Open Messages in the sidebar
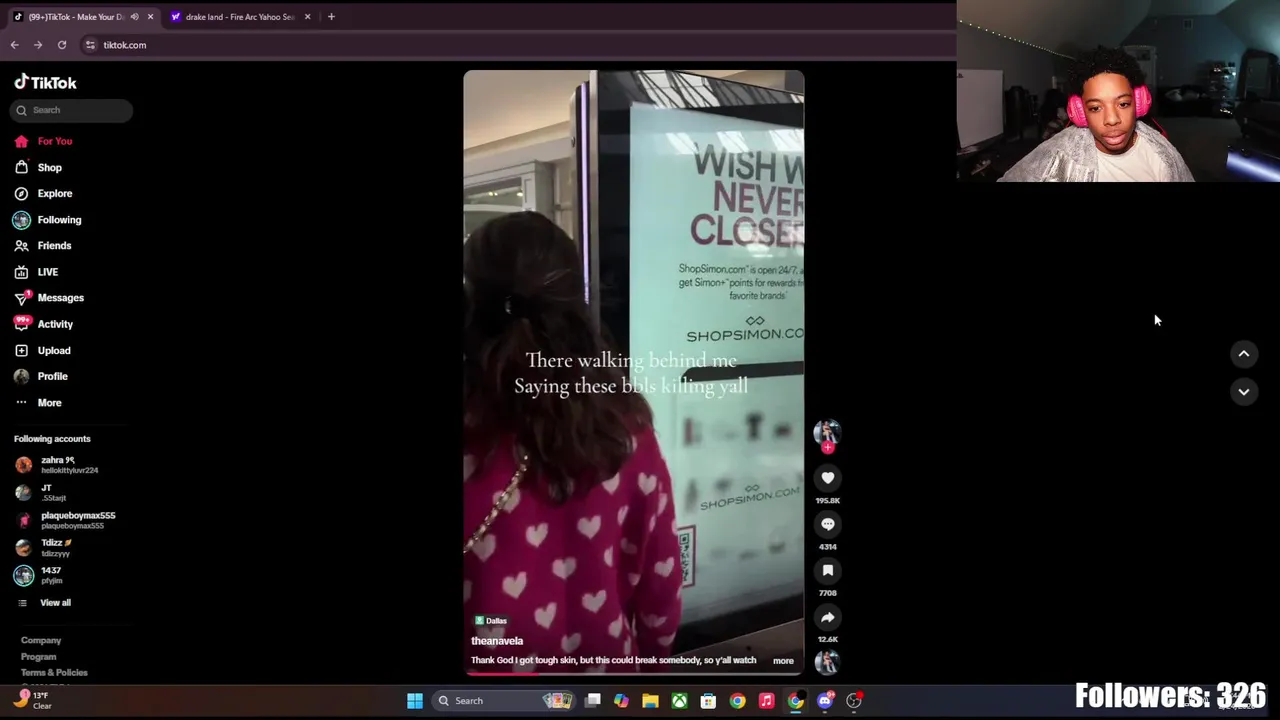 click(49, 298)
